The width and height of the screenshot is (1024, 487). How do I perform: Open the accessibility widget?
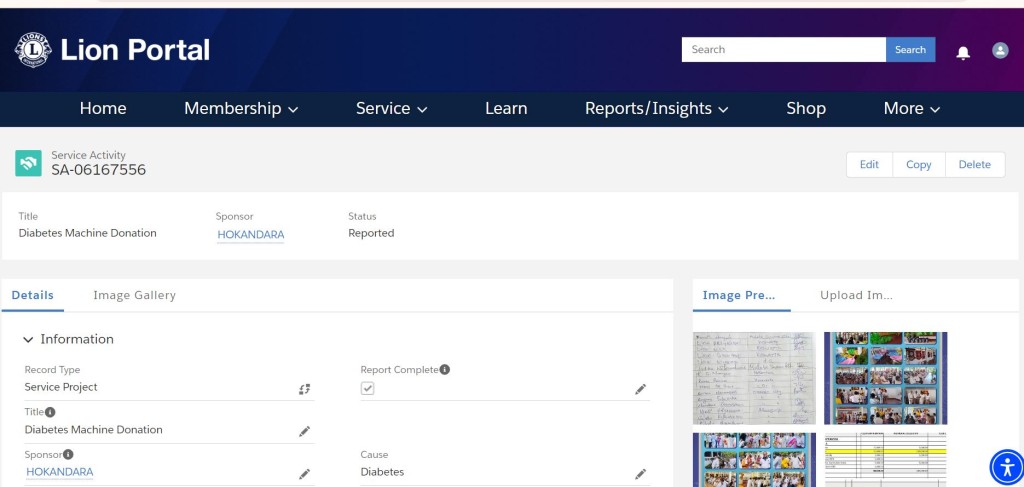pyautogui.click(x=1007, y=467)
